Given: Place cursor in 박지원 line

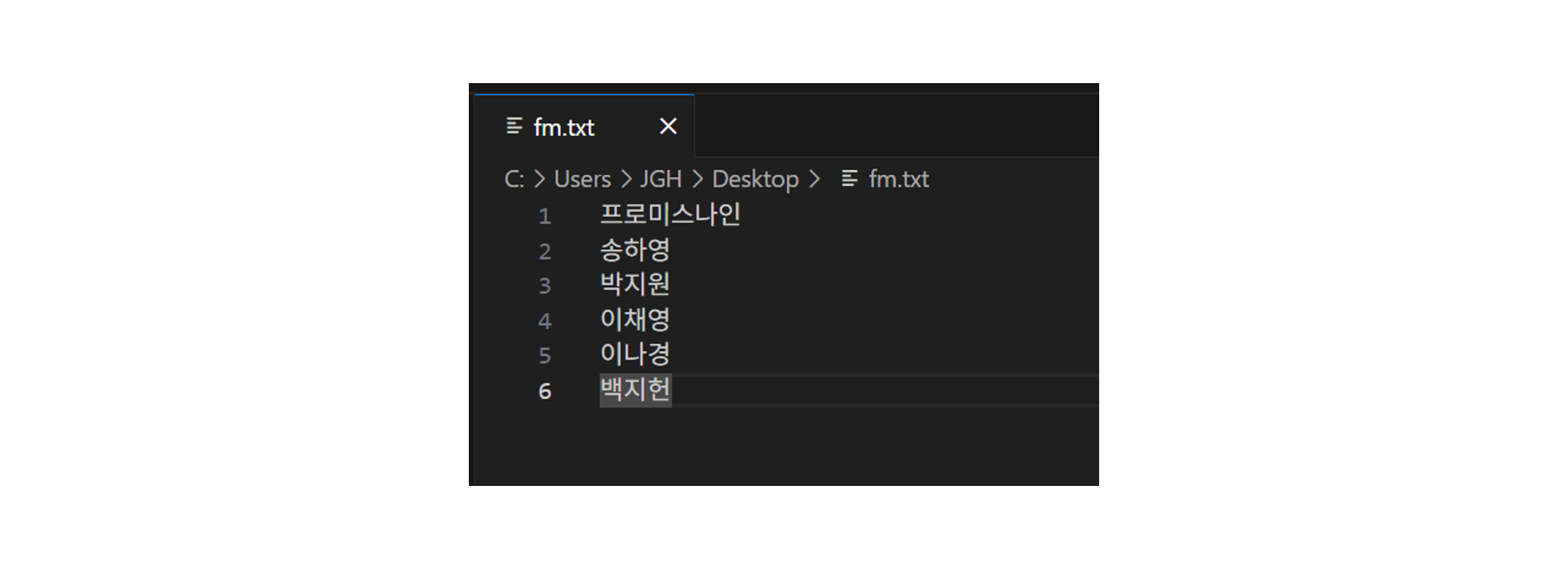Looking at the screenshot, I should pyautogui.click(x=635, y=284).
